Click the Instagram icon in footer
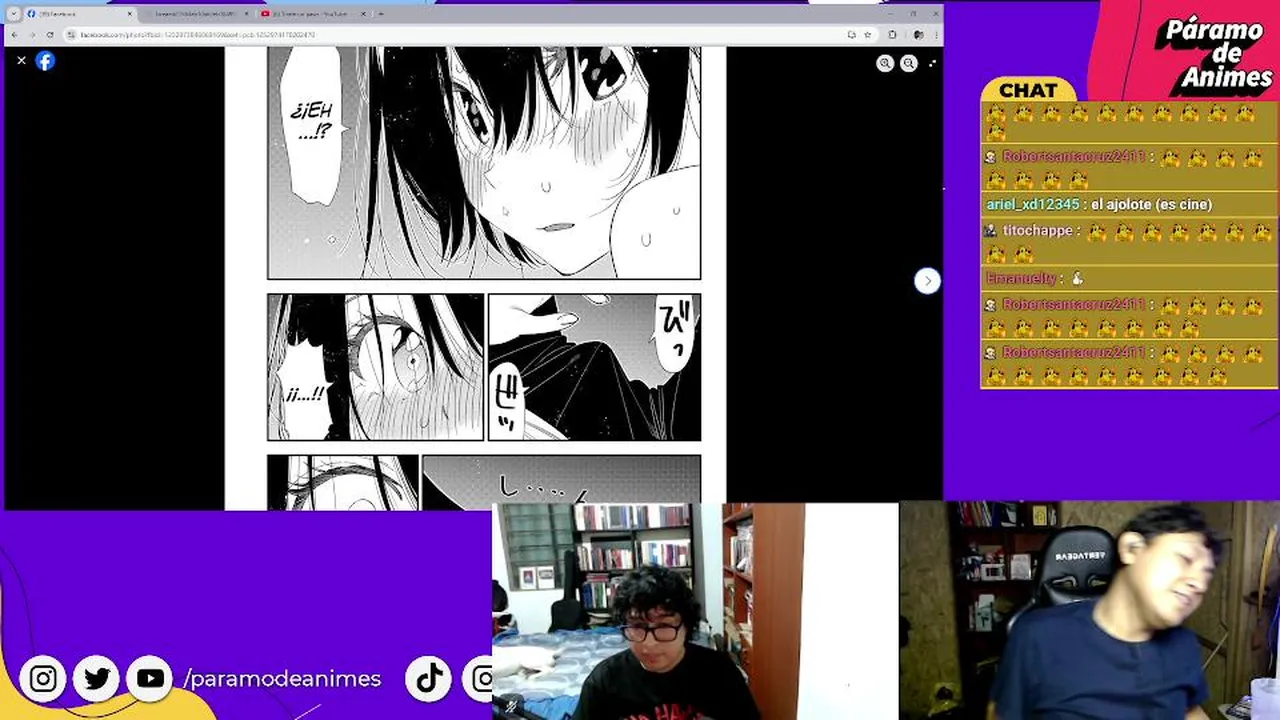Viewport: 1280px width, 720px height. [x=43, y=679]
